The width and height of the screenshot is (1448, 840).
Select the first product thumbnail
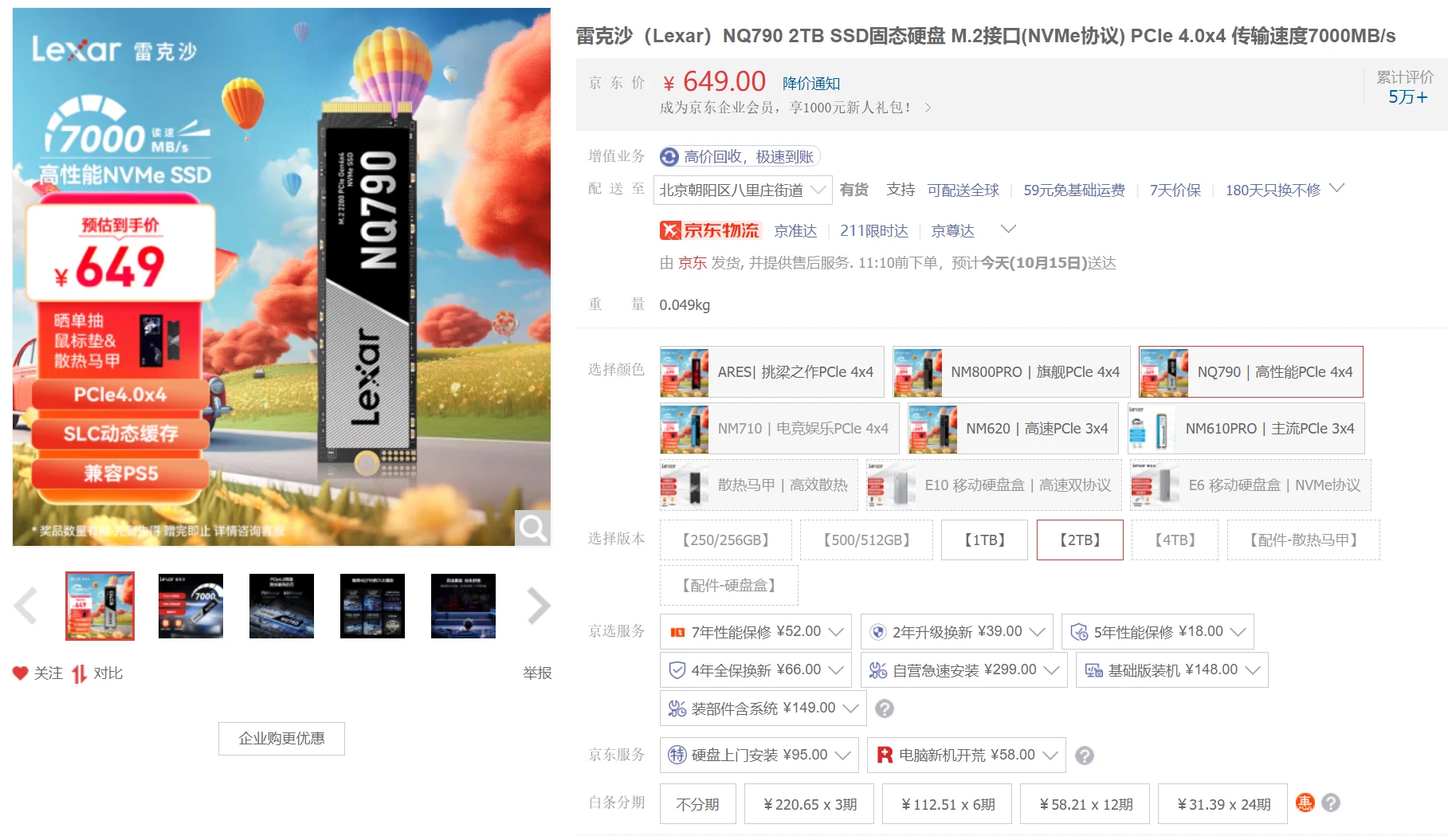point(100,606)
